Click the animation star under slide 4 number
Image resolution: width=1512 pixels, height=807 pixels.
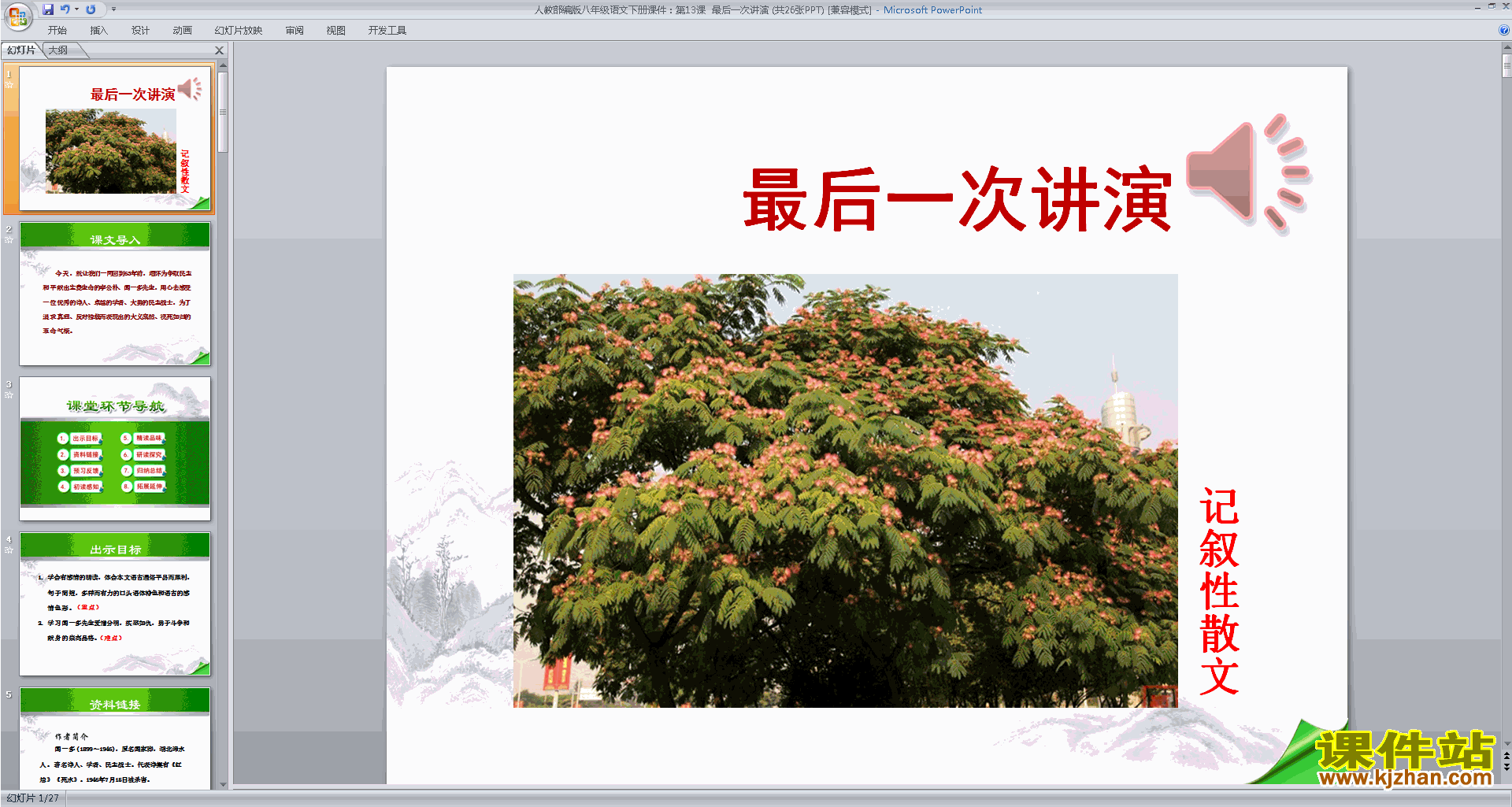point(9,550)
